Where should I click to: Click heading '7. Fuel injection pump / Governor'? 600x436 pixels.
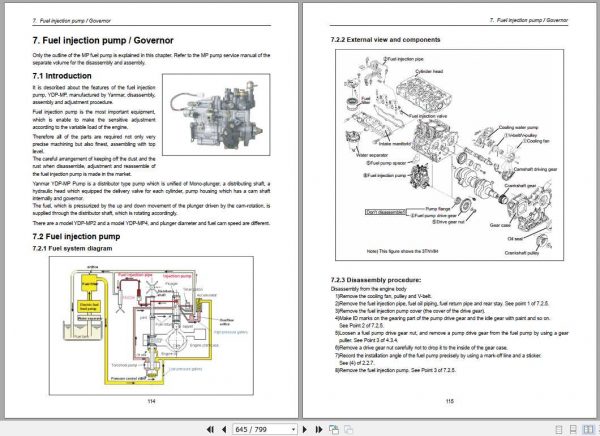point(103,41)
